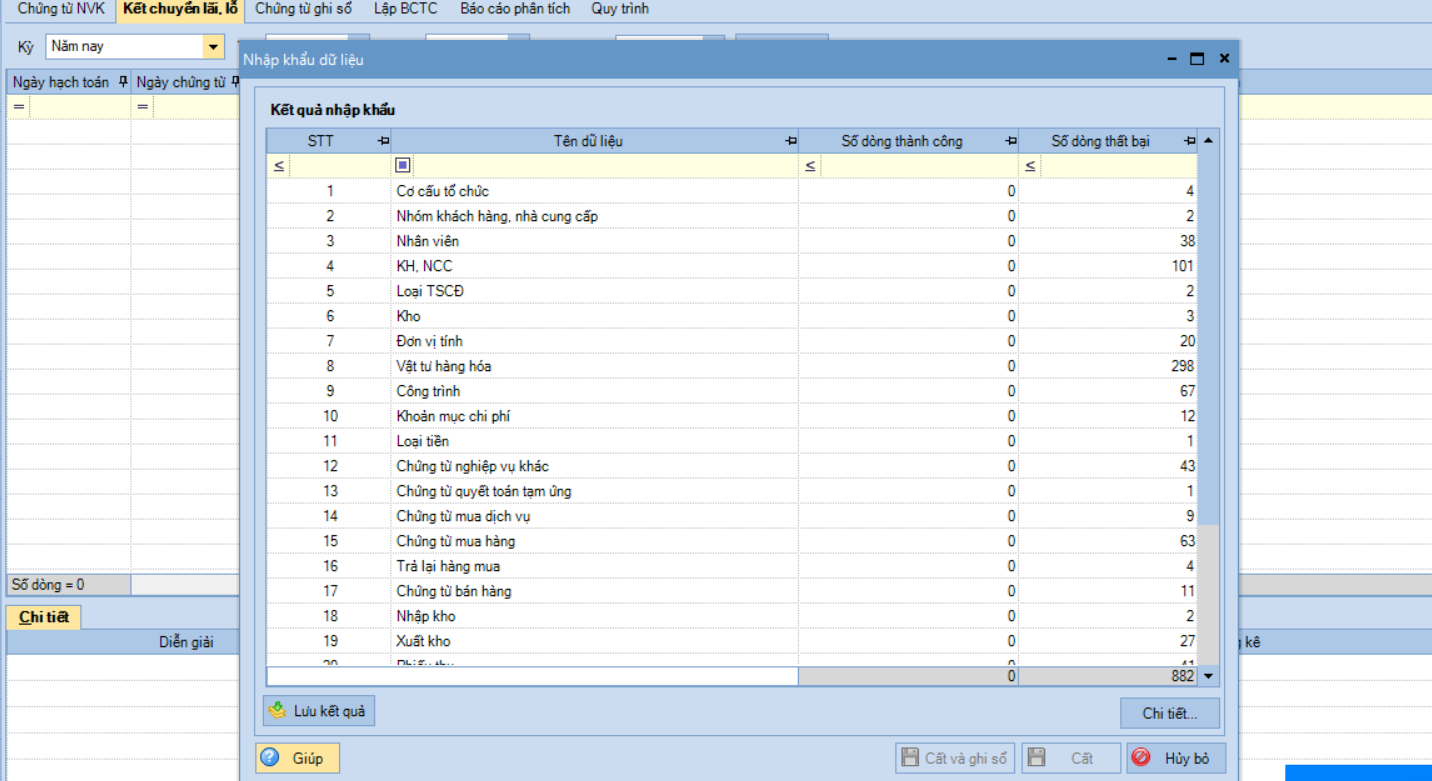Go to Lập BCTC tab

(x=406, y=9)
